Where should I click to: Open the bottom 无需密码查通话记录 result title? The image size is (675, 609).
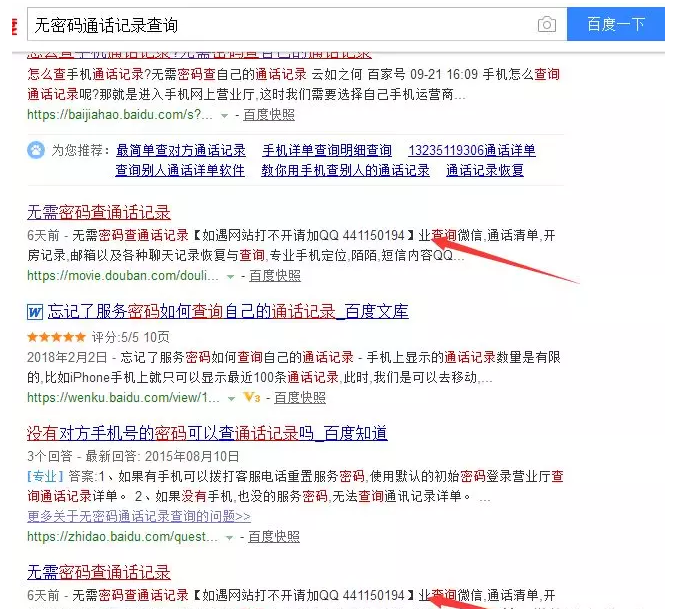pos(99,572)
